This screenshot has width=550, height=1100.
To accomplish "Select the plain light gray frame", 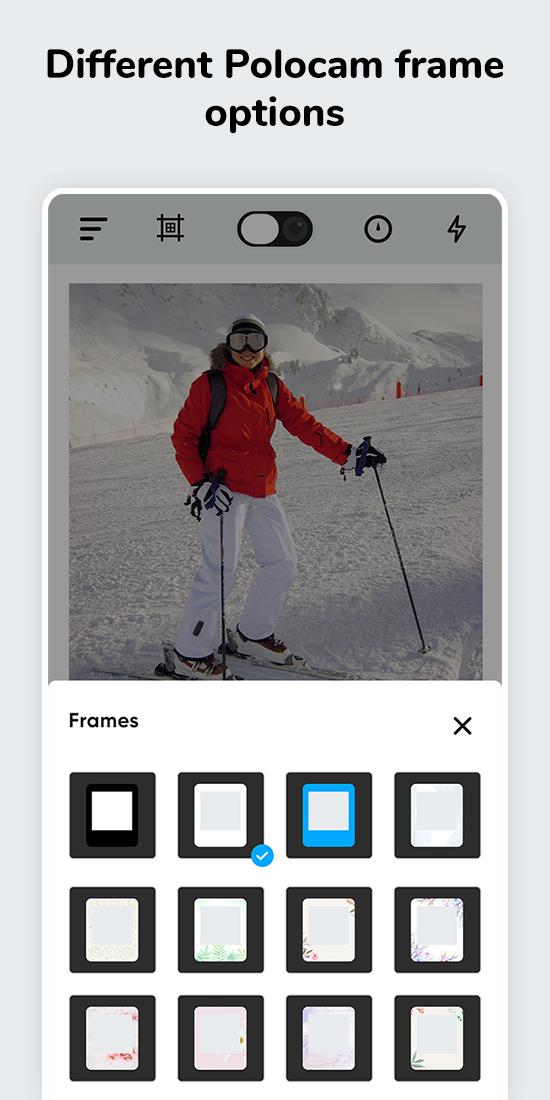I will 437,815.
